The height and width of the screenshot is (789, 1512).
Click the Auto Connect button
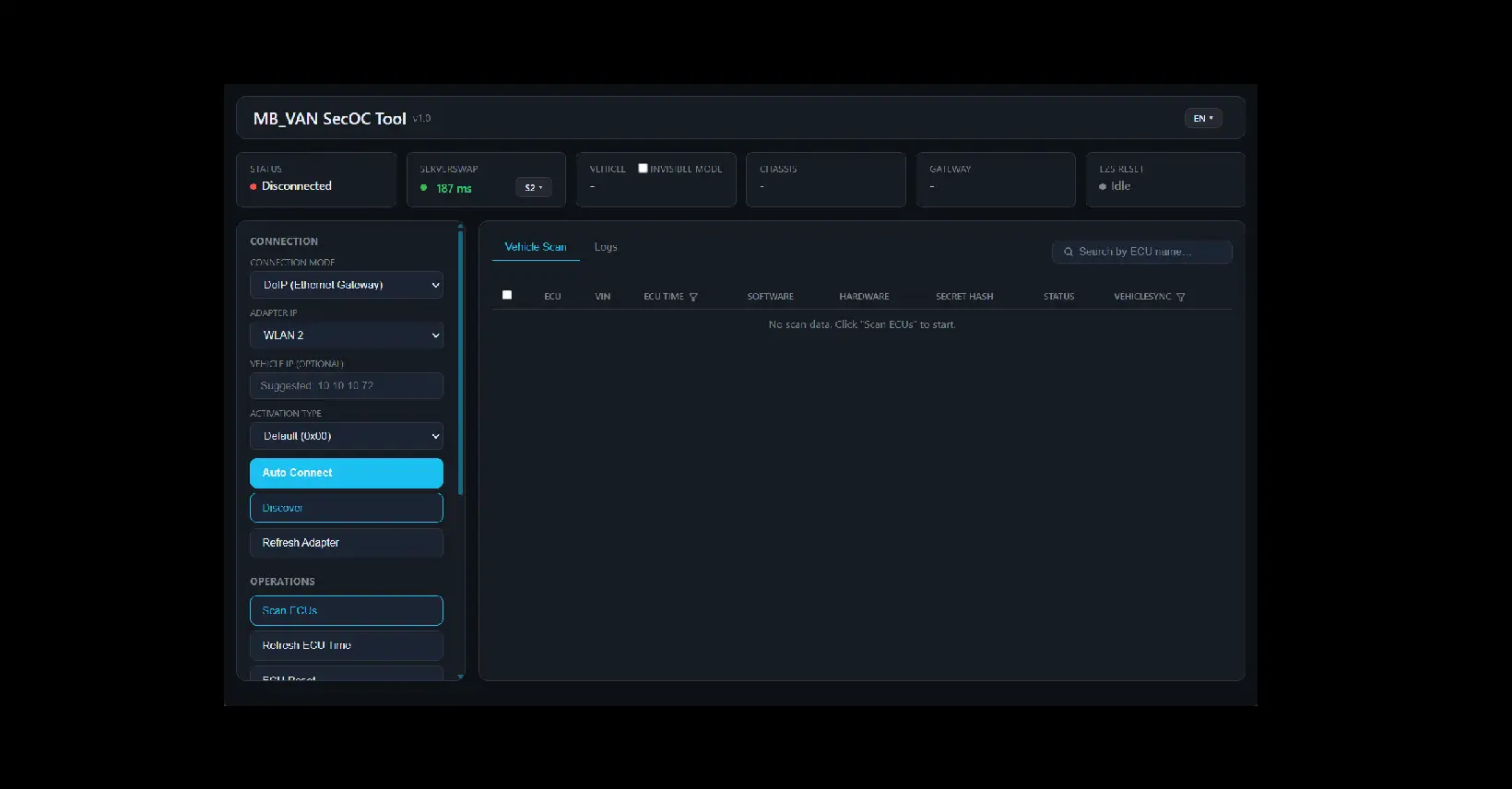pos(347,473)
